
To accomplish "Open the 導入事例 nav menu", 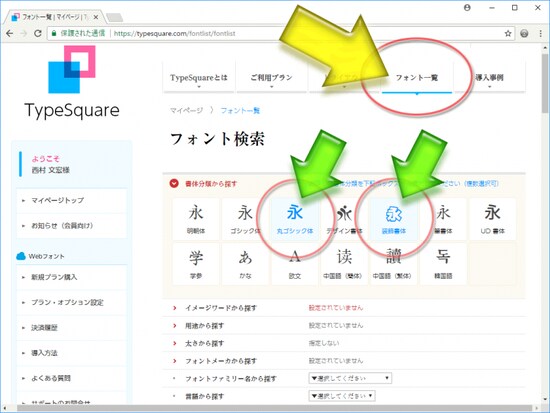I will click(490, 78).
